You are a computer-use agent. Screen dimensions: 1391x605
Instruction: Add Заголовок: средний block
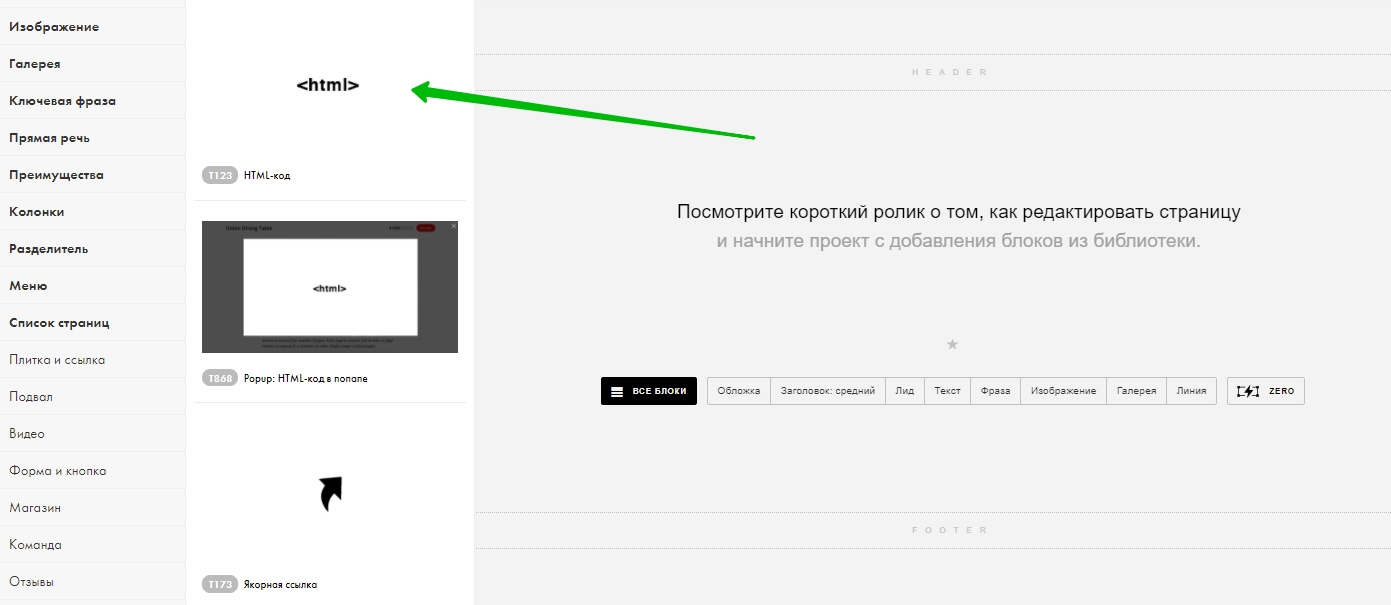pyautogui.click(x=827, y=391)
